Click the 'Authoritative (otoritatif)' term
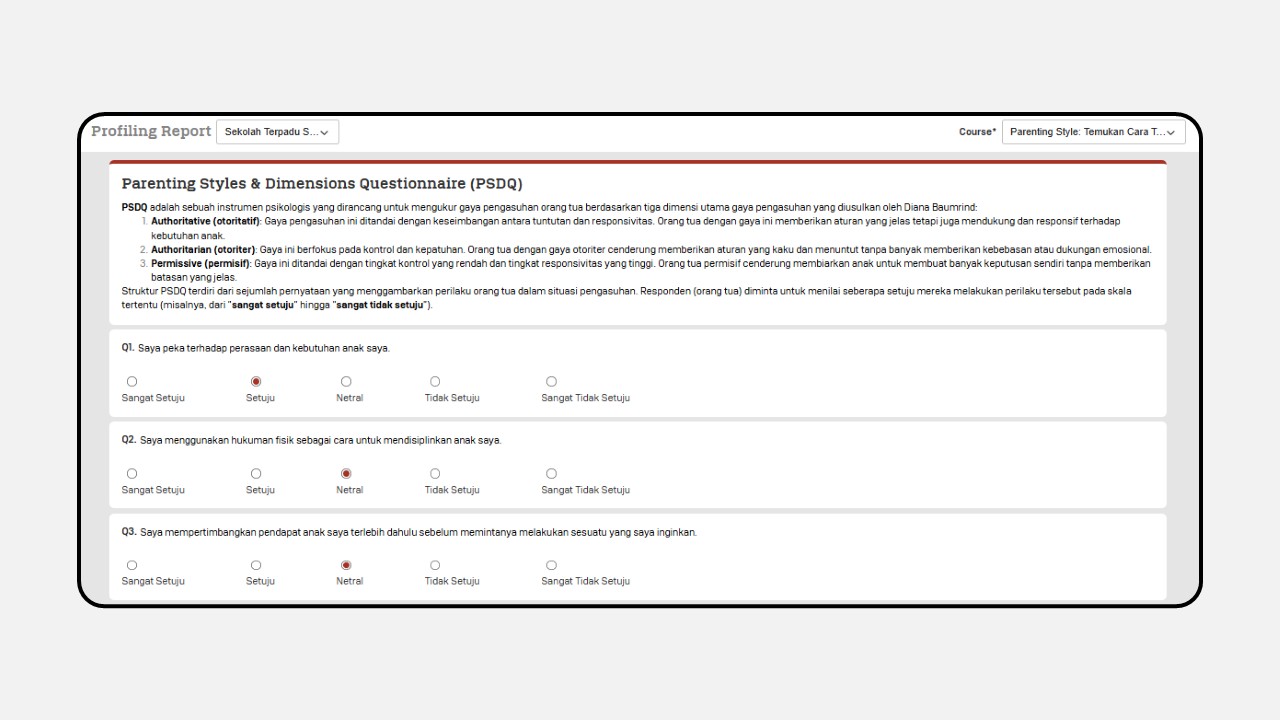This screenshot has height=720, width=1280. (206, 221)
